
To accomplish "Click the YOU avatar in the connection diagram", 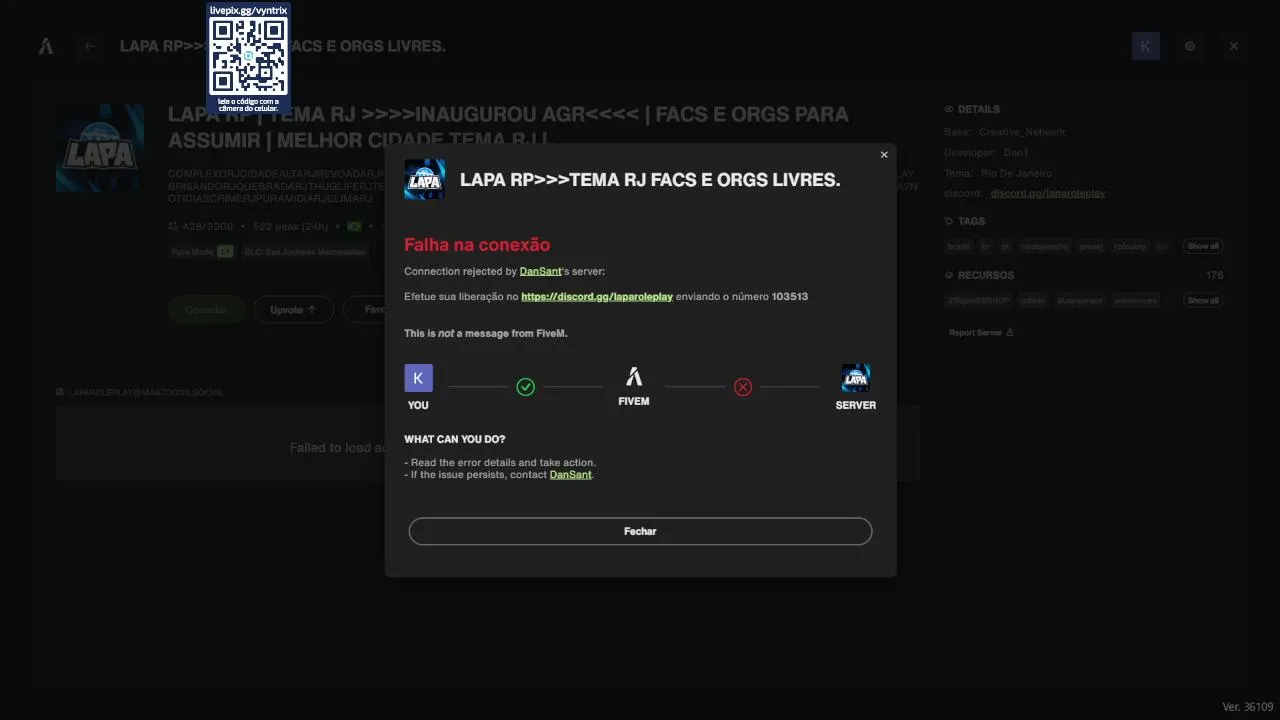I will click(418, 378).
